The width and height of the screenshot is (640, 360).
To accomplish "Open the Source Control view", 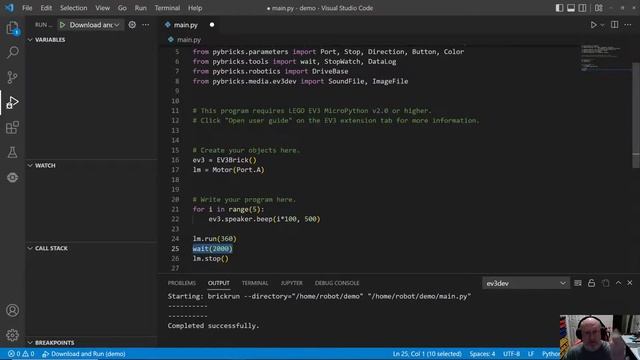I will point(12,77).
